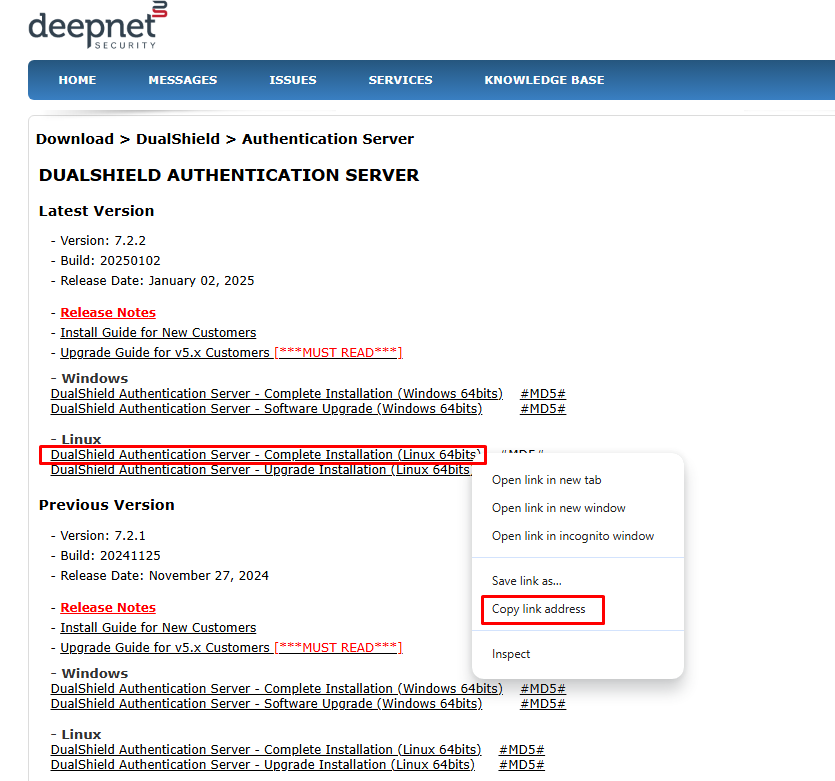Download previous version Linux 64bits Complete Installation
Viewport: 835px width, 781px height.
265,750
